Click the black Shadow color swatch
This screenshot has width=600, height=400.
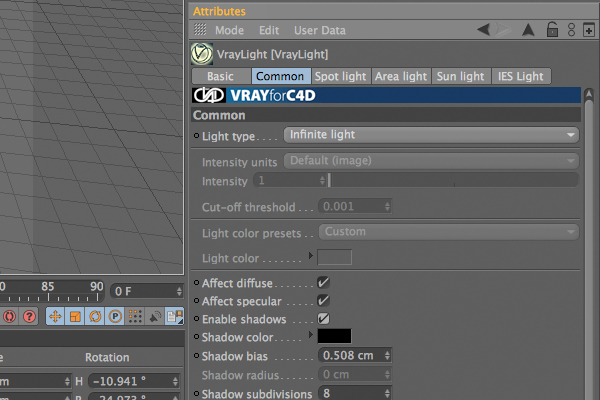[334, 336]
